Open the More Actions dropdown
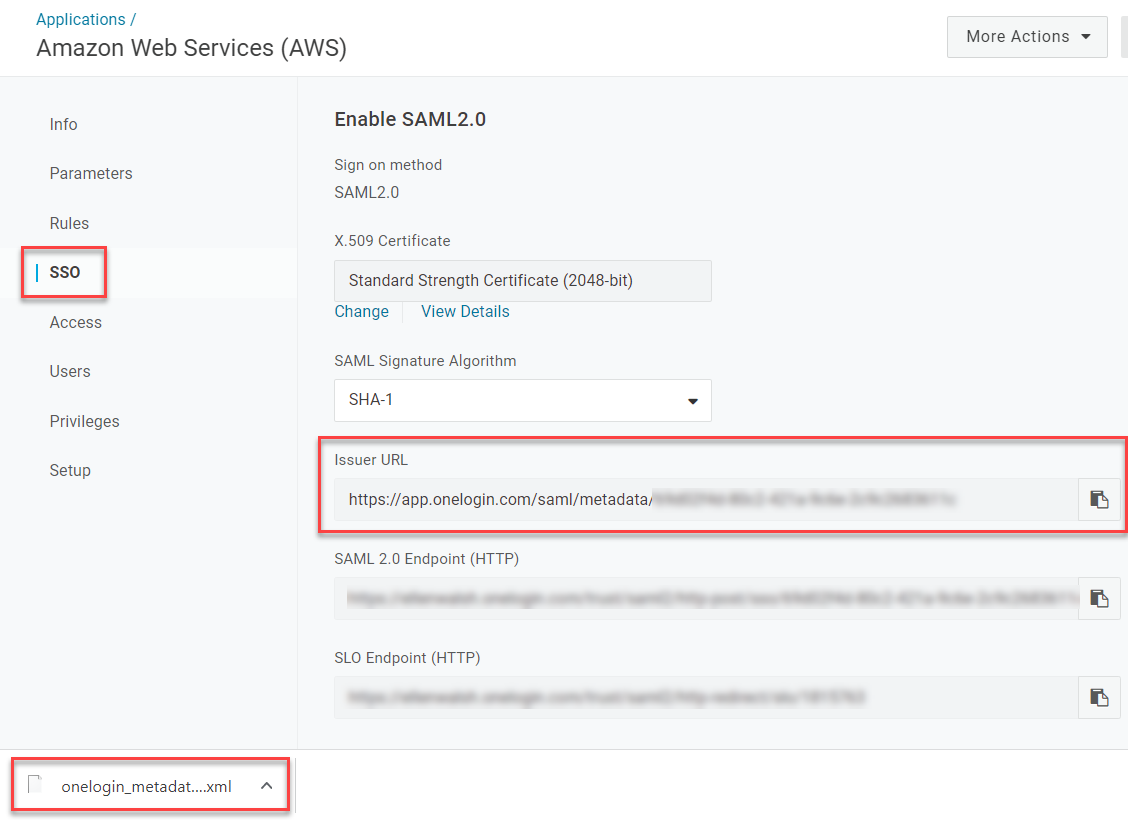Screen dimensions: 1128x820 (1027, 37)
